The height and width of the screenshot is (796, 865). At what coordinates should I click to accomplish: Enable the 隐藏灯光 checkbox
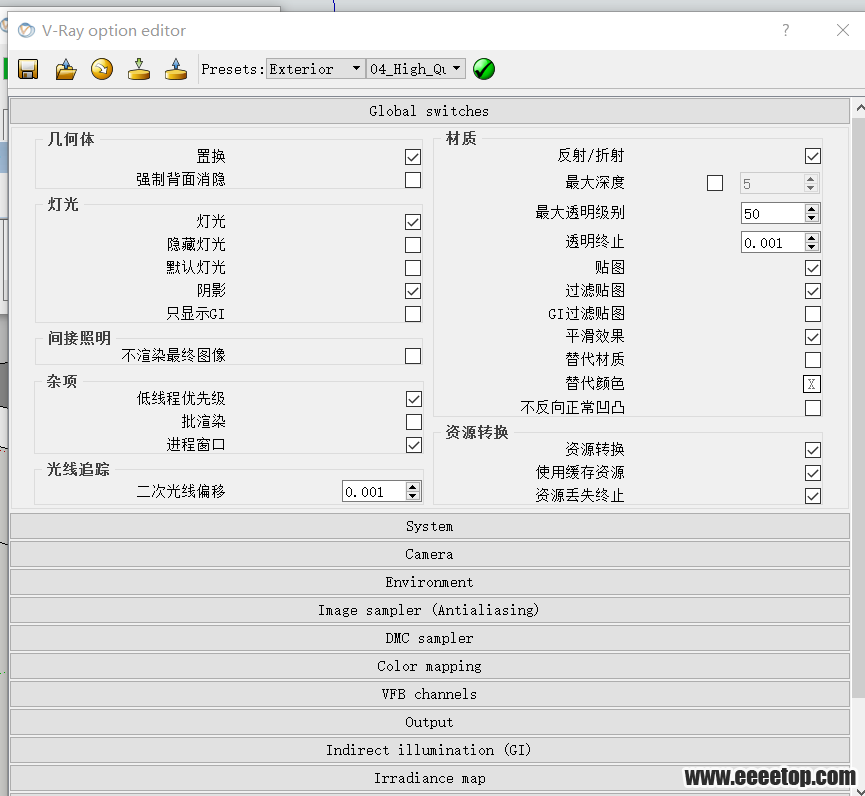pyautogui.click(x=413, y=245)
